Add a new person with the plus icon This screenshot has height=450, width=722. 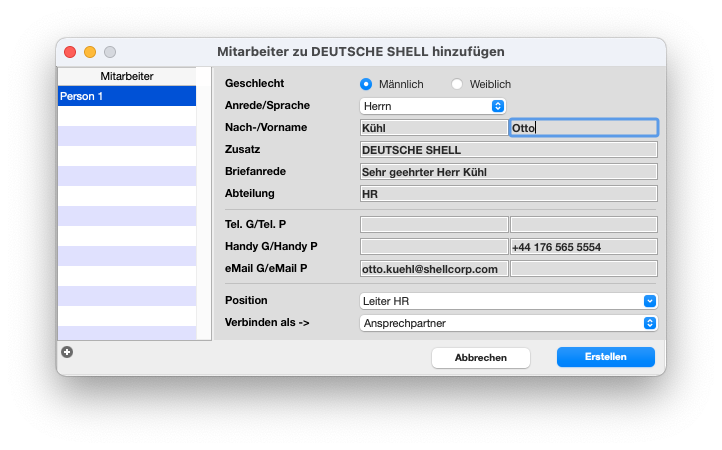click(x=67, y=352)
